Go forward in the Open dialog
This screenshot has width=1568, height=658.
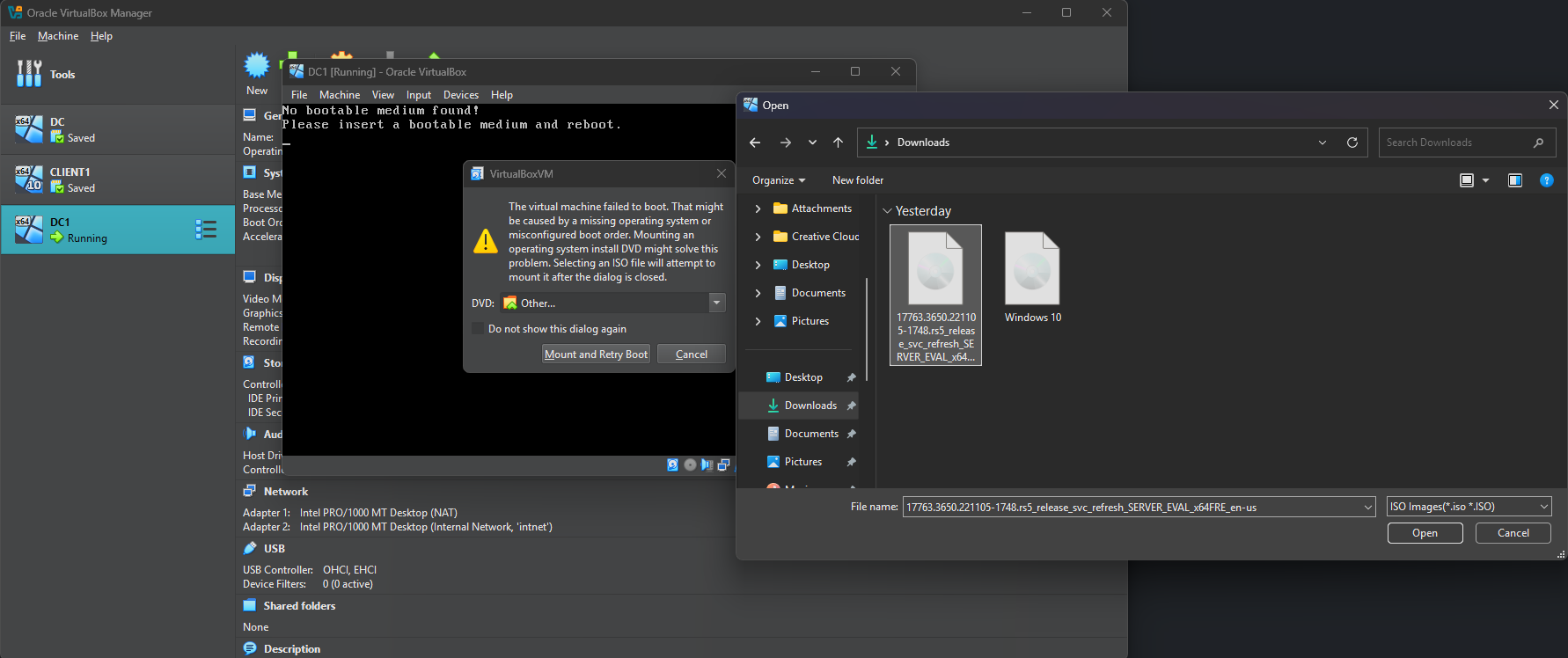(786, 143)
